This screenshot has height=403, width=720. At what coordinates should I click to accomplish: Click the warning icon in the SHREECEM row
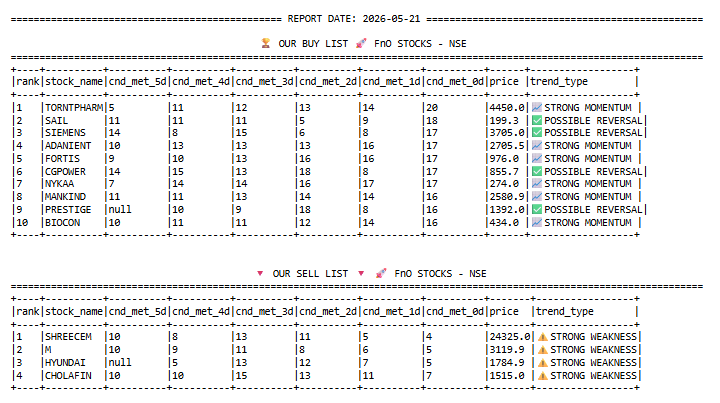[543, 336]
